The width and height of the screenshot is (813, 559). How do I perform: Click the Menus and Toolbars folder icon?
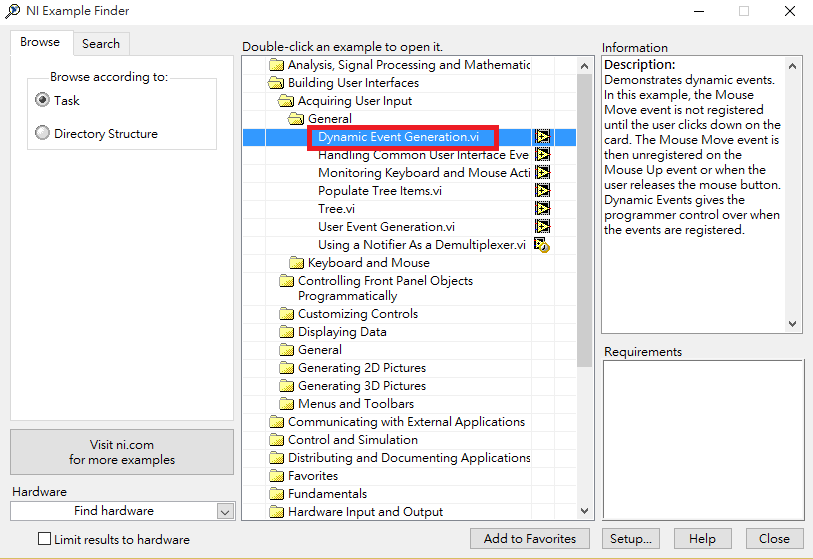(x=286, y=404)
